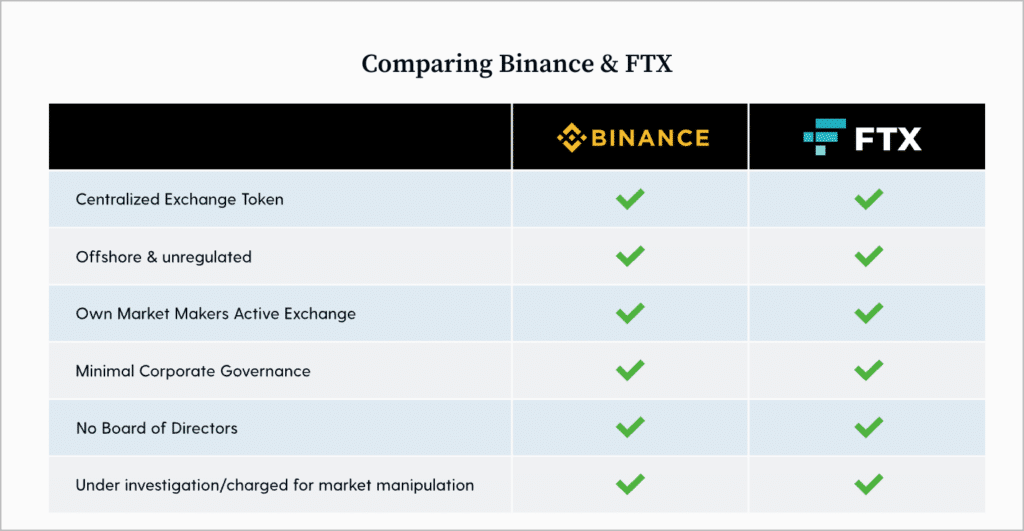Click FTX checkmark for No Board of Directors
The width and height of the screenshot is (1024, 531).
point(869,427)
